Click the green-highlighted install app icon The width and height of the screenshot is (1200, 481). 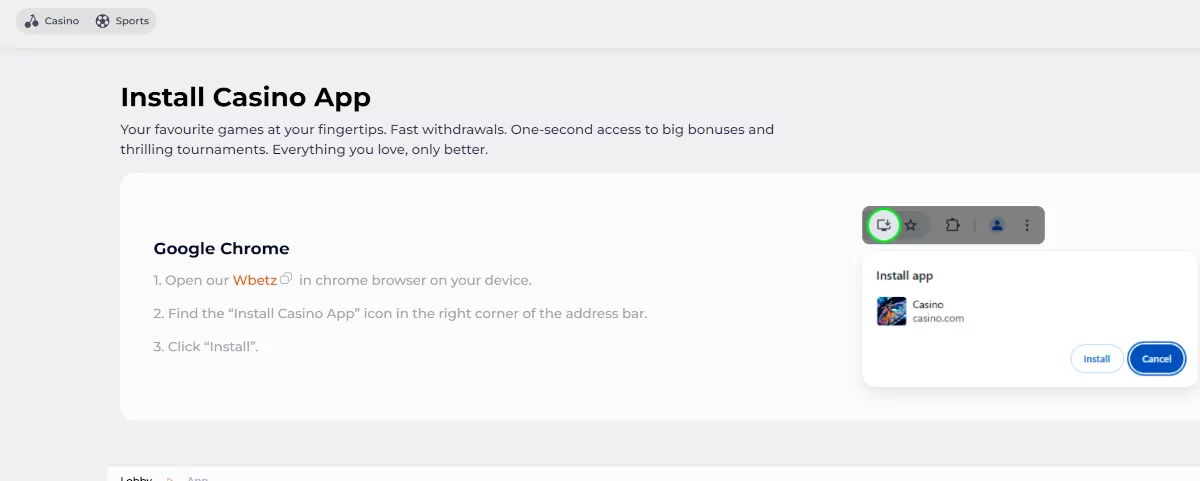coord(884,225)
